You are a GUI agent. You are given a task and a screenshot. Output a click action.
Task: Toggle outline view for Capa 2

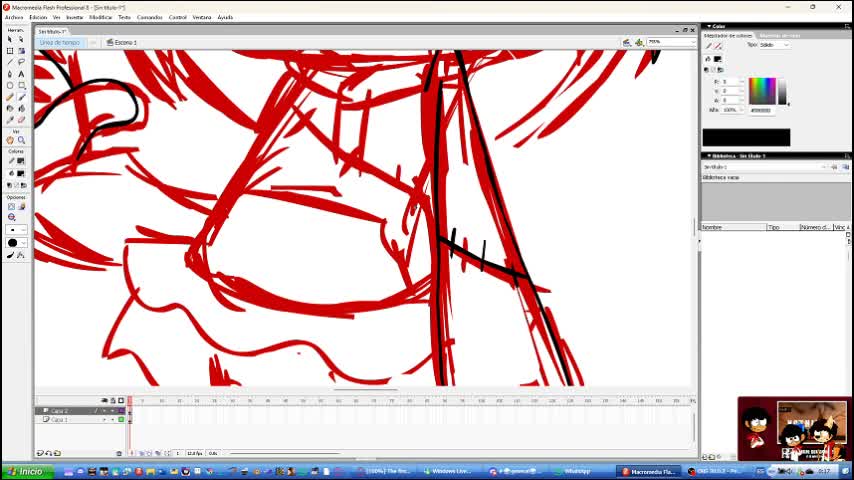(121, 411)
